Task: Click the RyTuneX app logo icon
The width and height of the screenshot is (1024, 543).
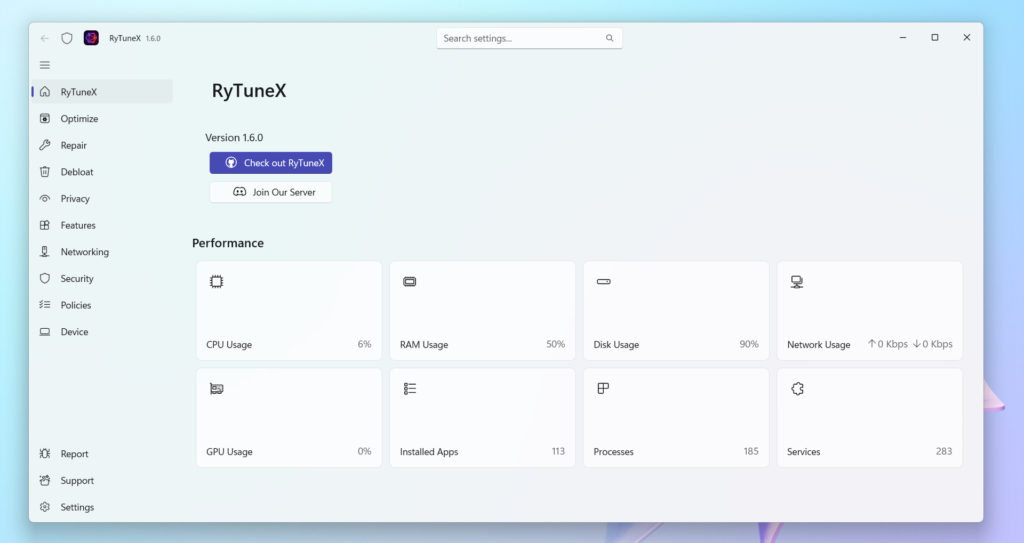Action: (91, 38)
